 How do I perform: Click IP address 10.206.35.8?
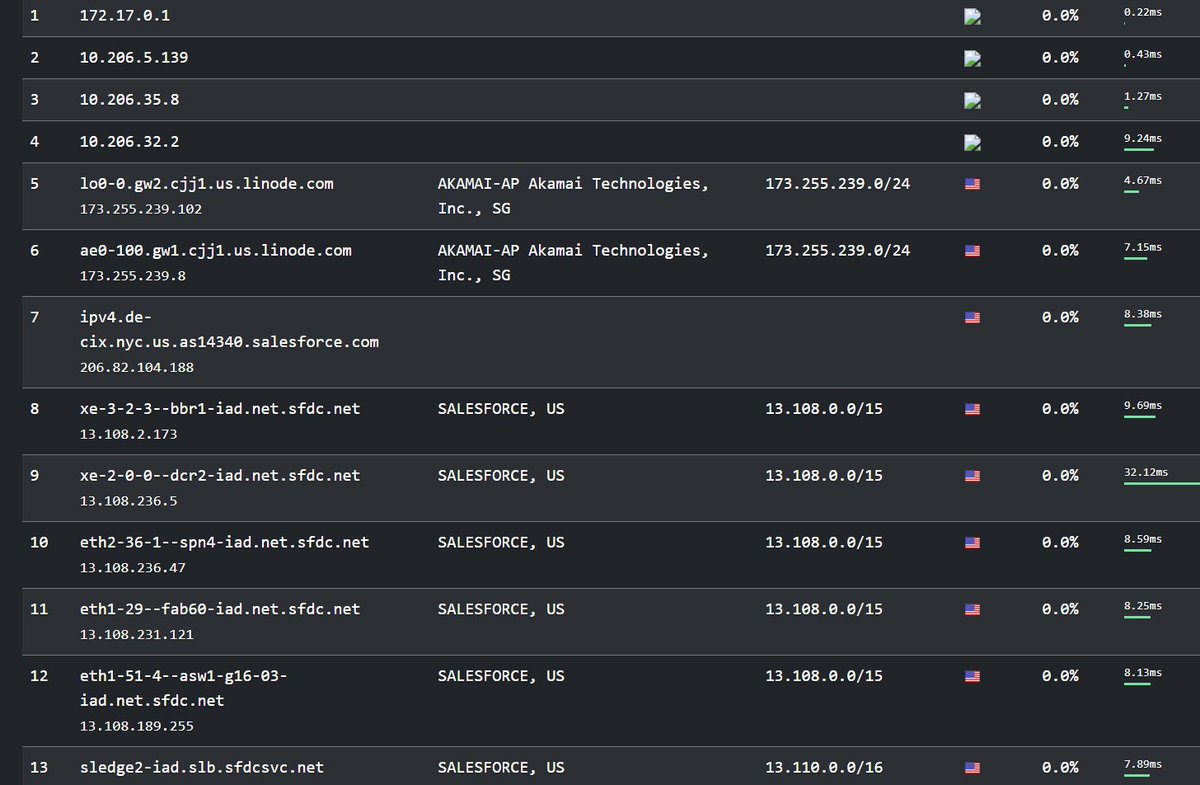coord(130,100)
